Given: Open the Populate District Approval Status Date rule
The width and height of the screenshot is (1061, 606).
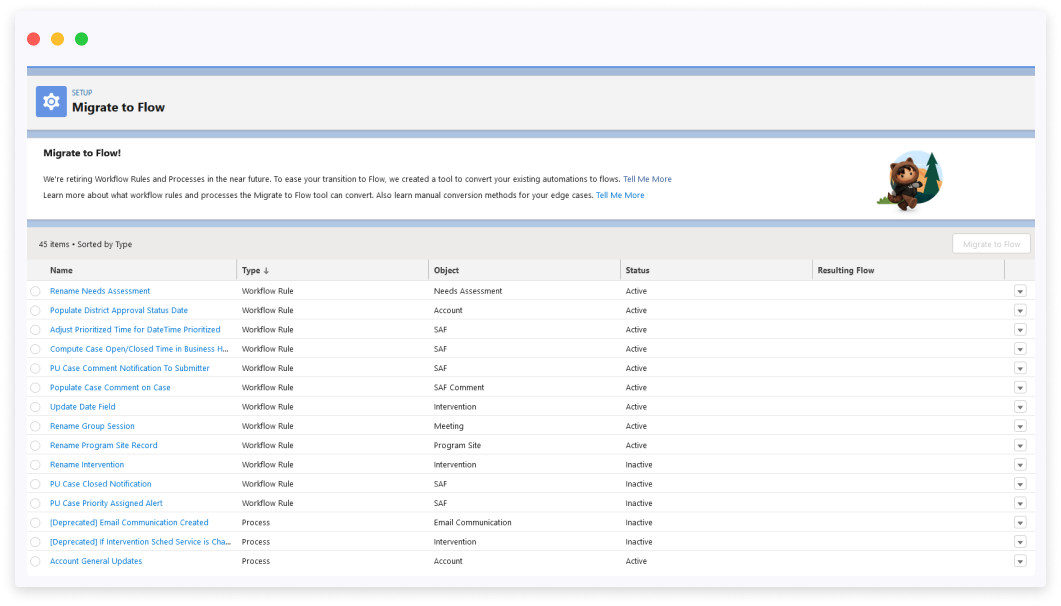Looking at the screenshot, I should click(x=119, y=310).
